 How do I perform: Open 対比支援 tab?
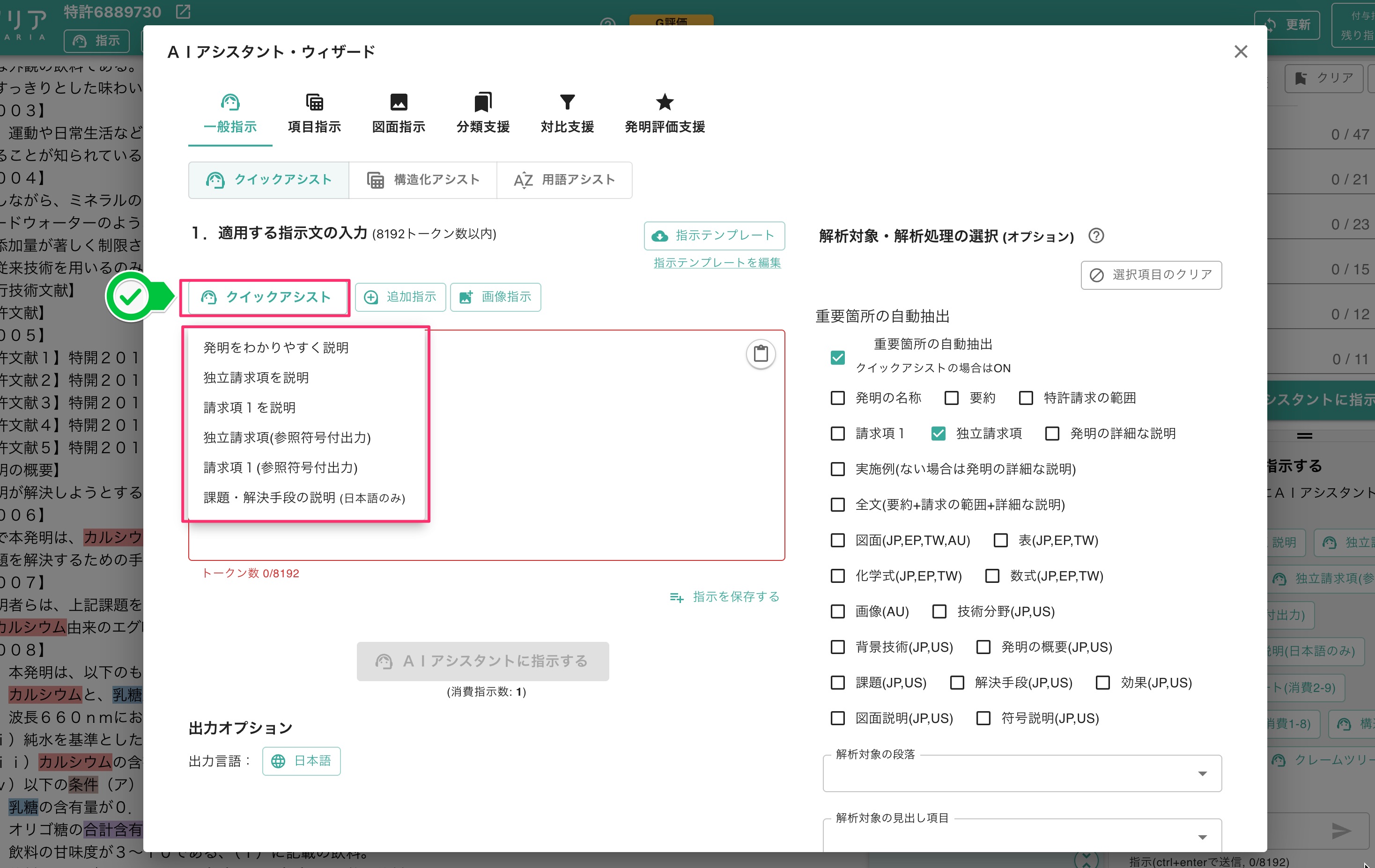point(567,114)
